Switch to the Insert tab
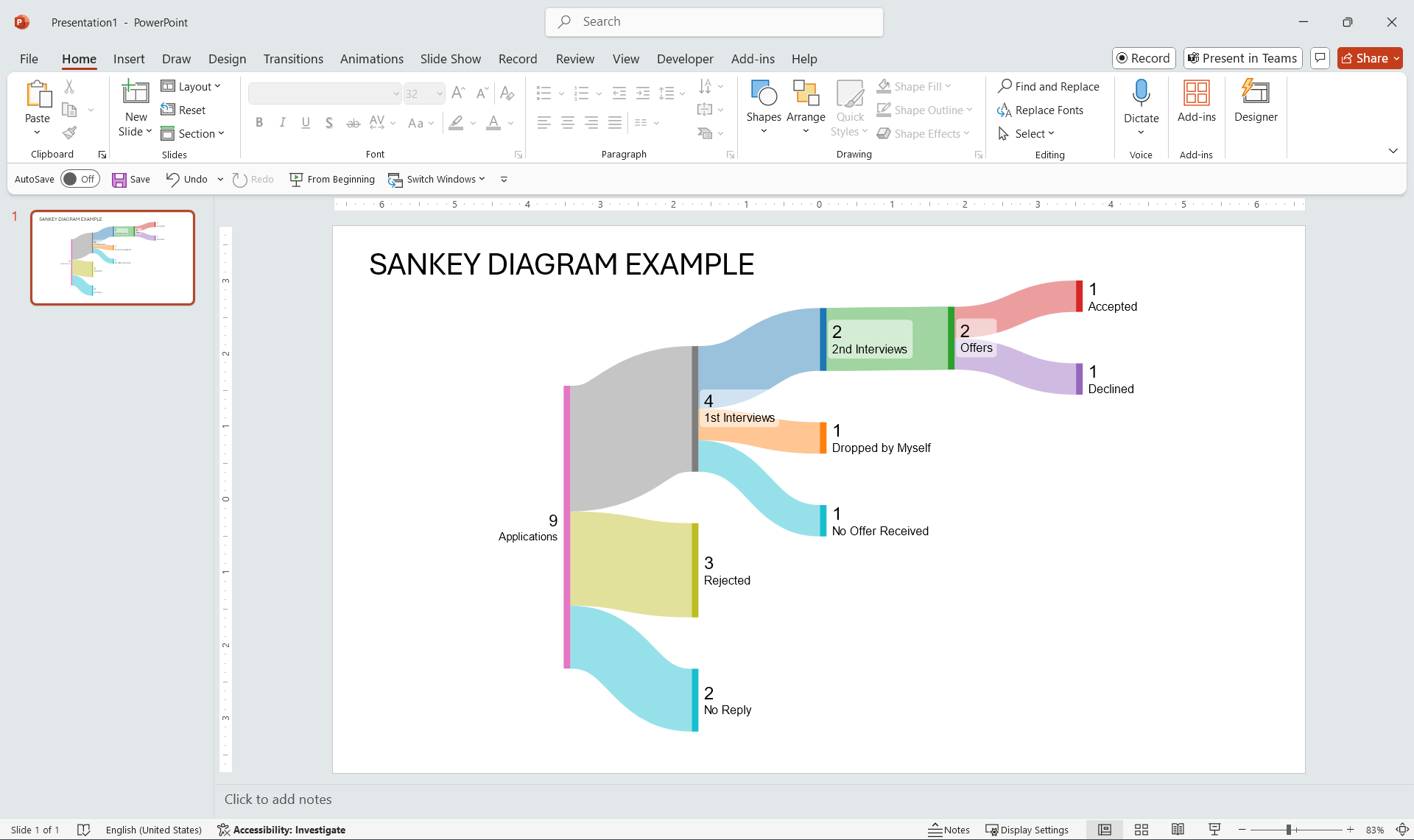The image size is (1414, 840). coord(129,59)
